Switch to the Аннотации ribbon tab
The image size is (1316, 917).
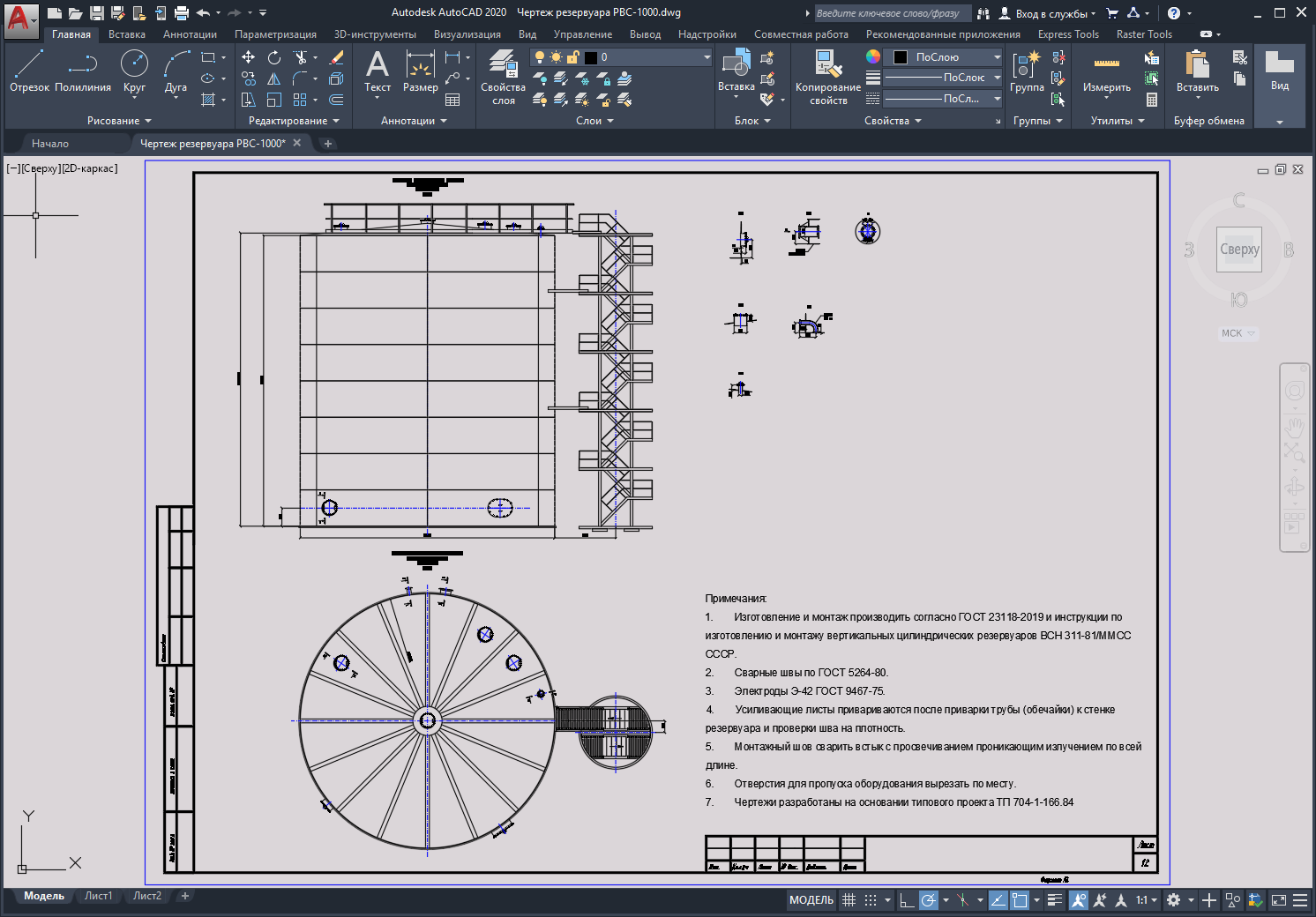[x=190, y=34]
